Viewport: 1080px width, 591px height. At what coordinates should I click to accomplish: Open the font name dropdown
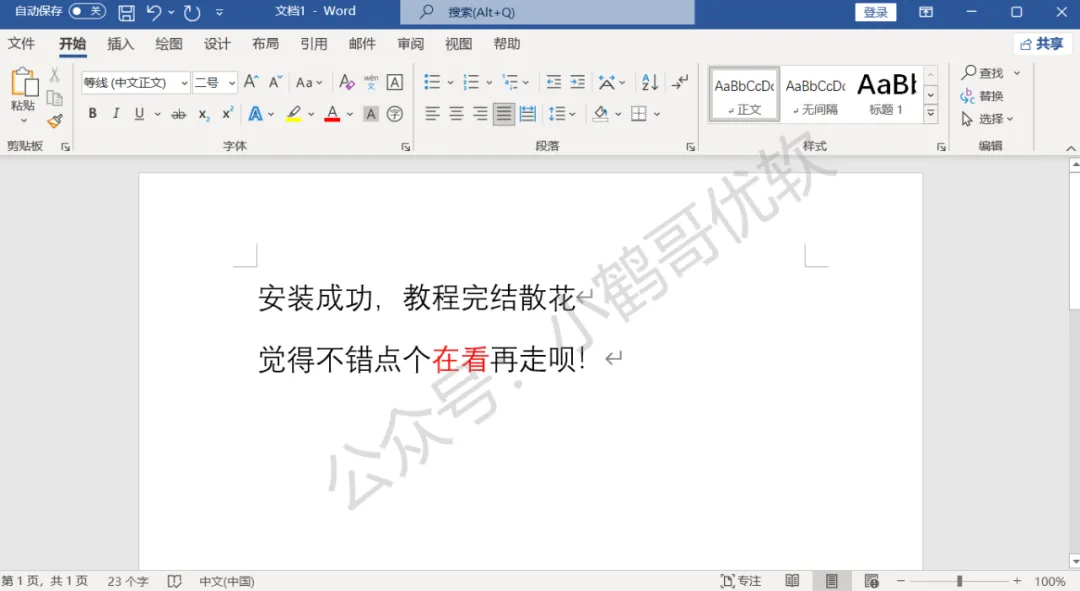[x=184, y=83]
